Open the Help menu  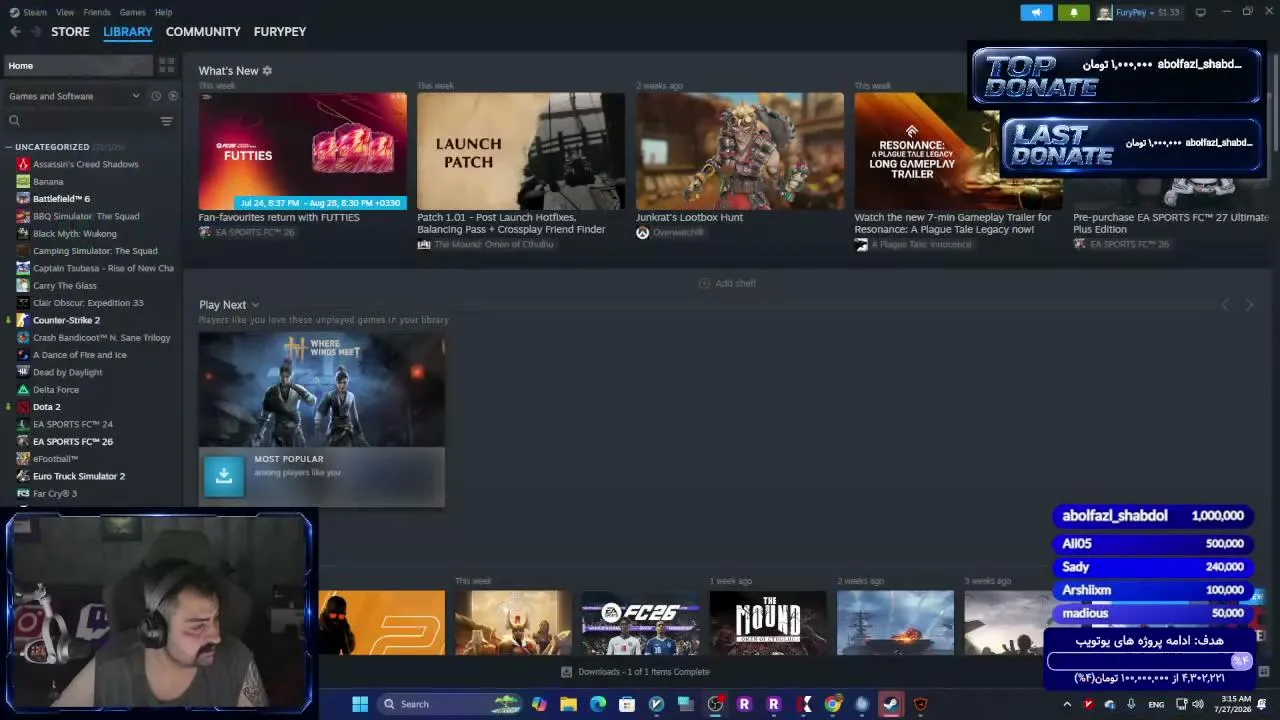[164, 12]
